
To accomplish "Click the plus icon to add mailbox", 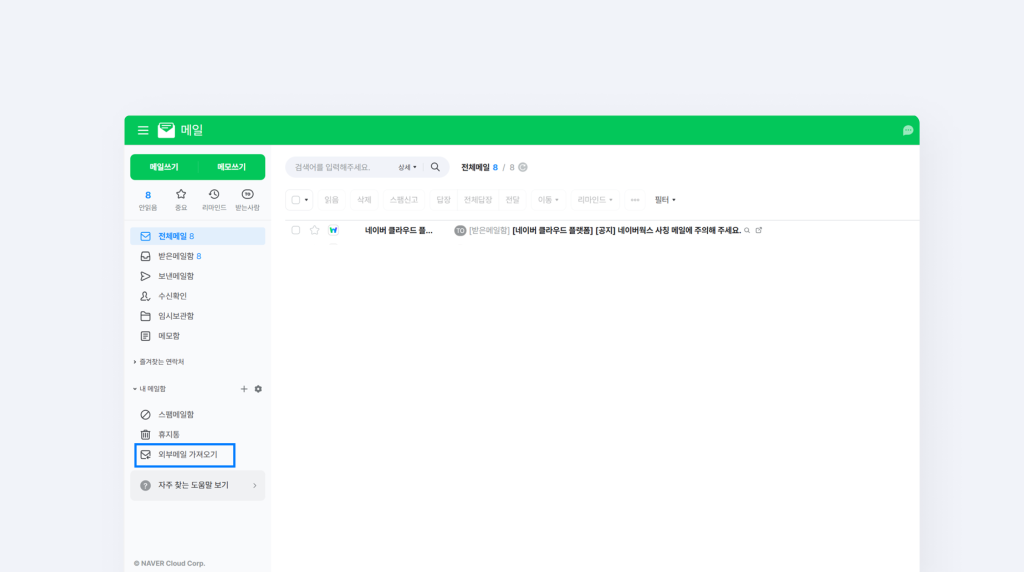I will pyautogui.click(x=244, y=388).
